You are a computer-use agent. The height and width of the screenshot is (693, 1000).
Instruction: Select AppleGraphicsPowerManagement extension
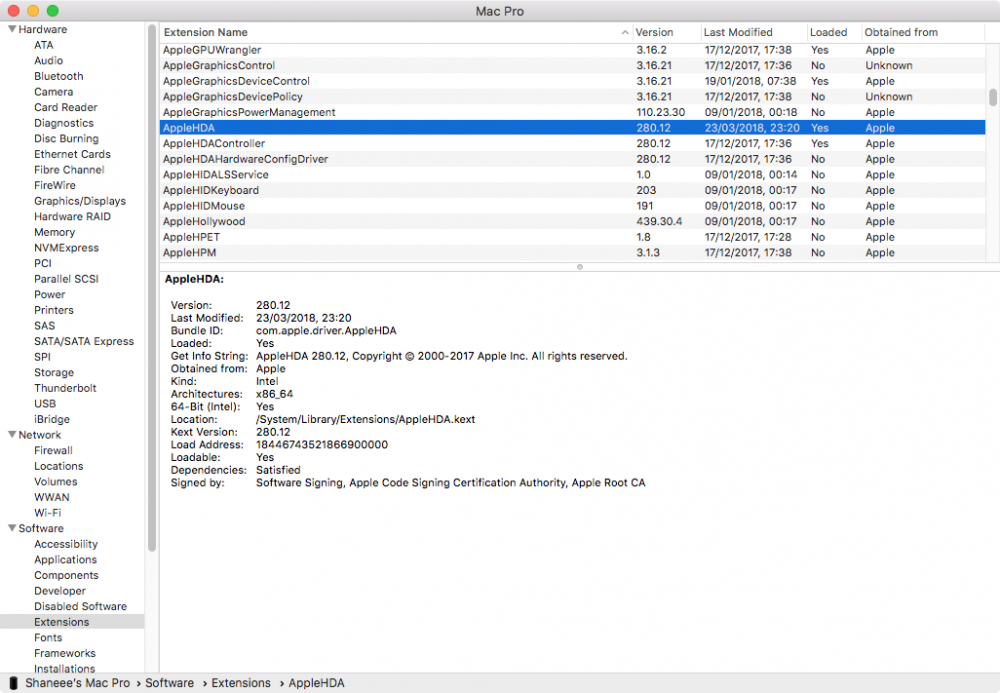572,112
